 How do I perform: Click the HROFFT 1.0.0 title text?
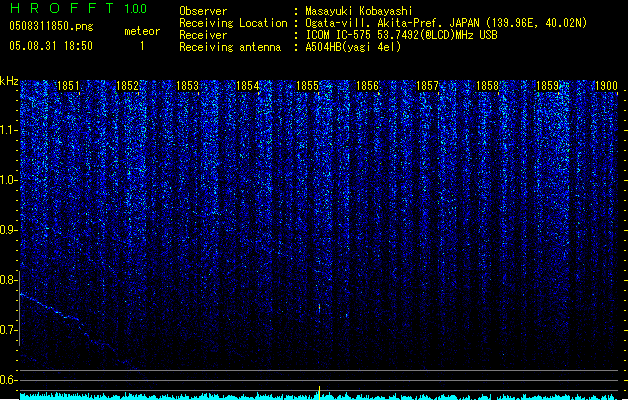pos(78,8)
